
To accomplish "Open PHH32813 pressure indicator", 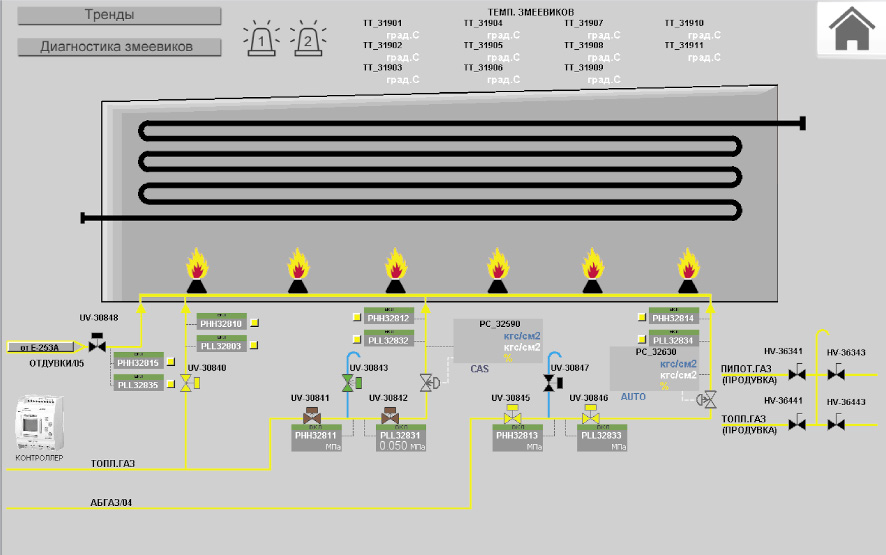I will 518,439.
